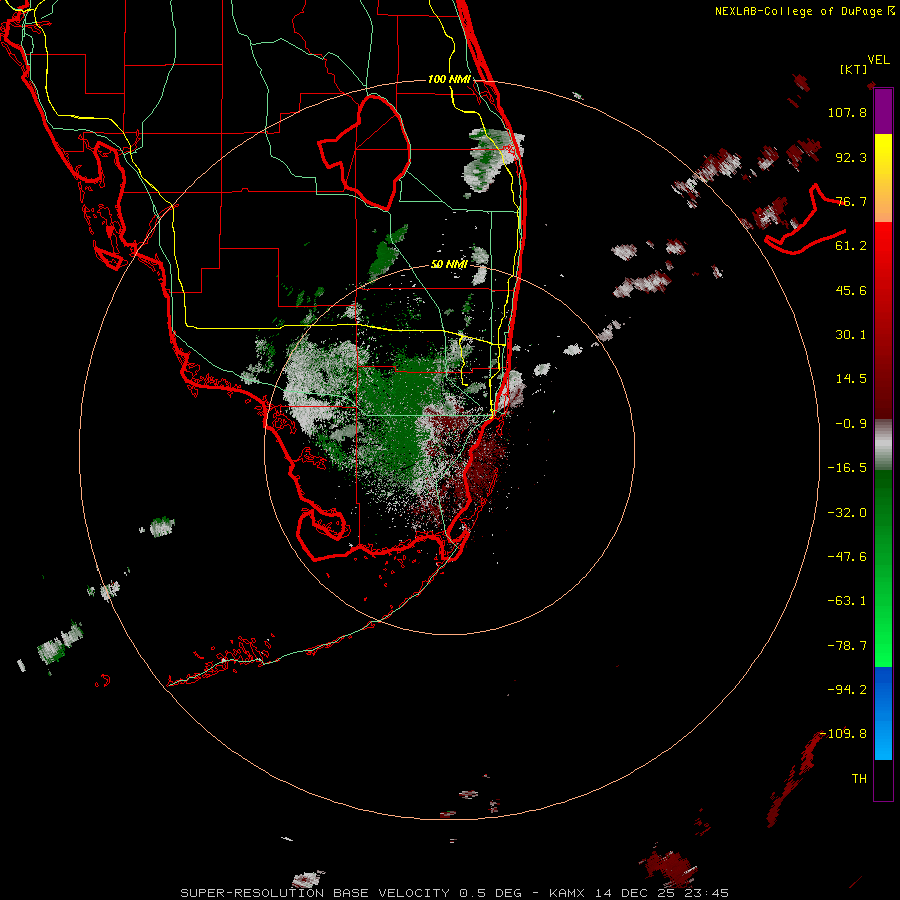Click the -32.0 legend value

(847, 513)
